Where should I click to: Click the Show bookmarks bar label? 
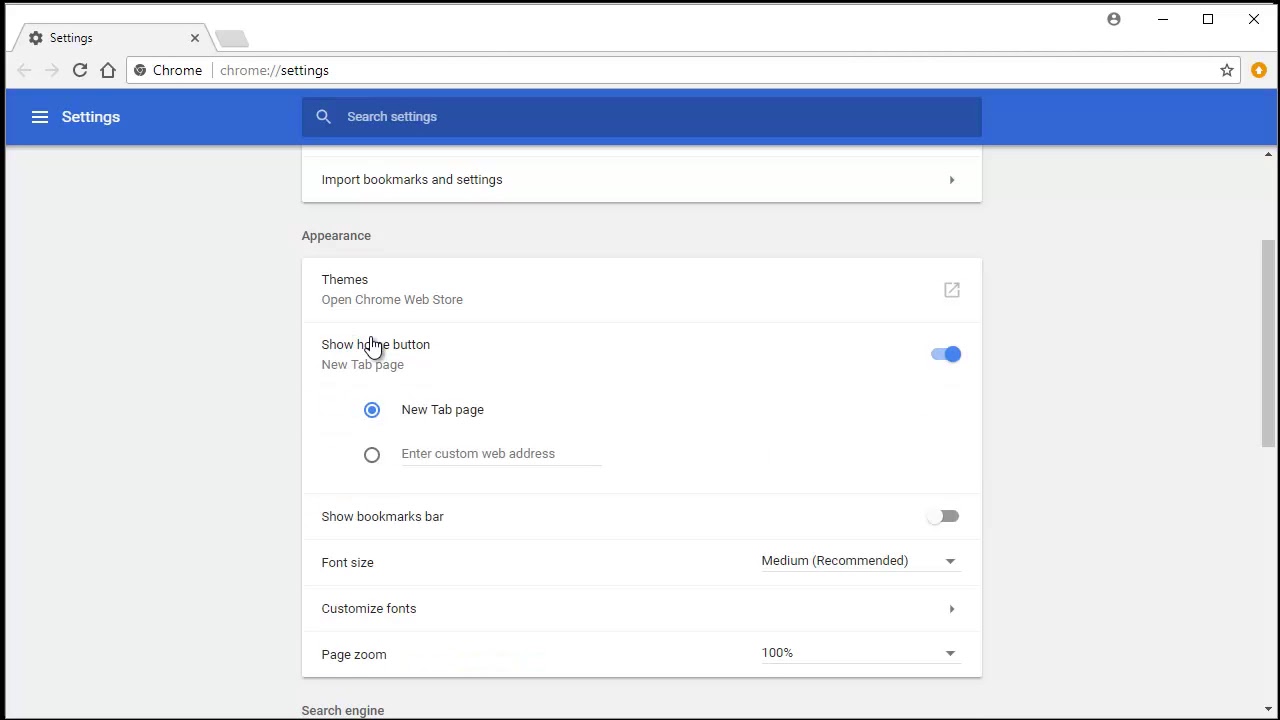(382, 517)
